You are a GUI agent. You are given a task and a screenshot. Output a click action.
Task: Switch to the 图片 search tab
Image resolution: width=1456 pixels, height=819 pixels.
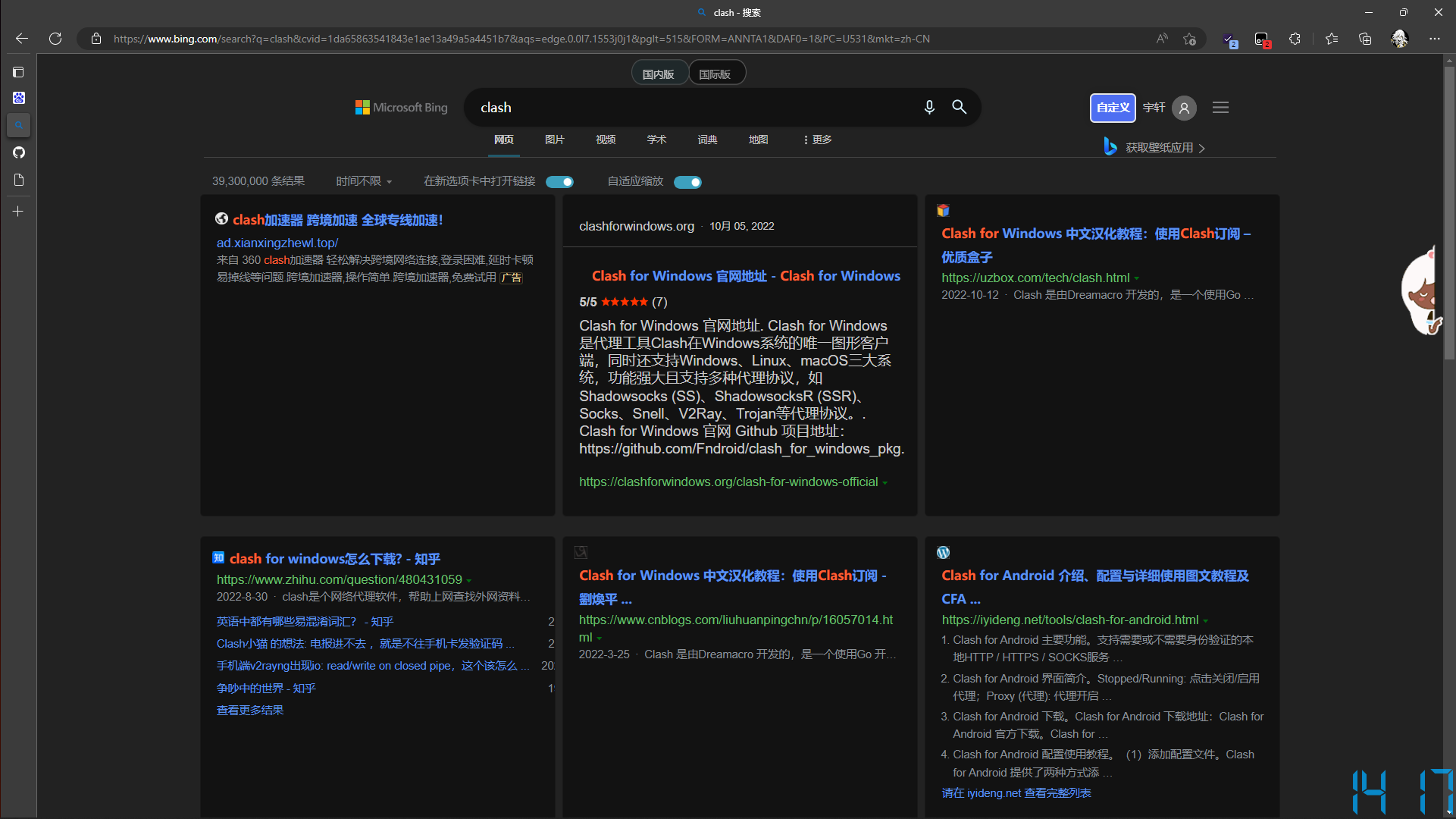coord(555,140)
